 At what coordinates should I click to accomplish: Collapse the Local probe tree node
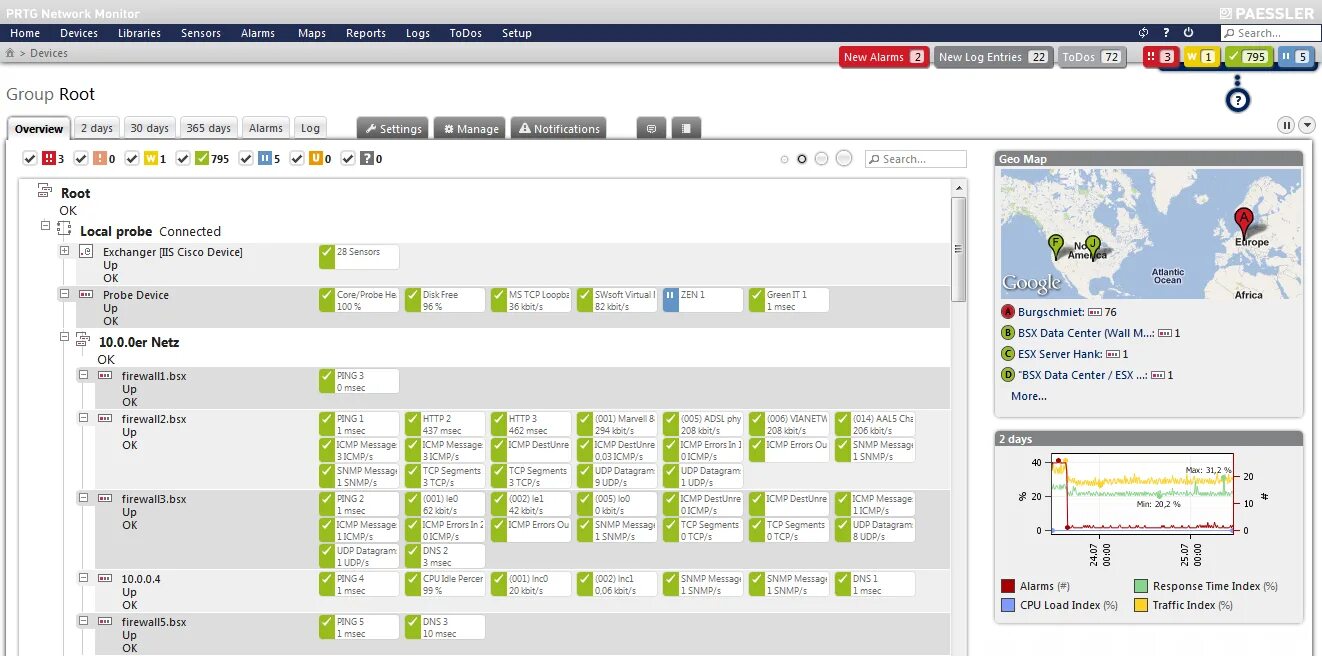point(46,226)
